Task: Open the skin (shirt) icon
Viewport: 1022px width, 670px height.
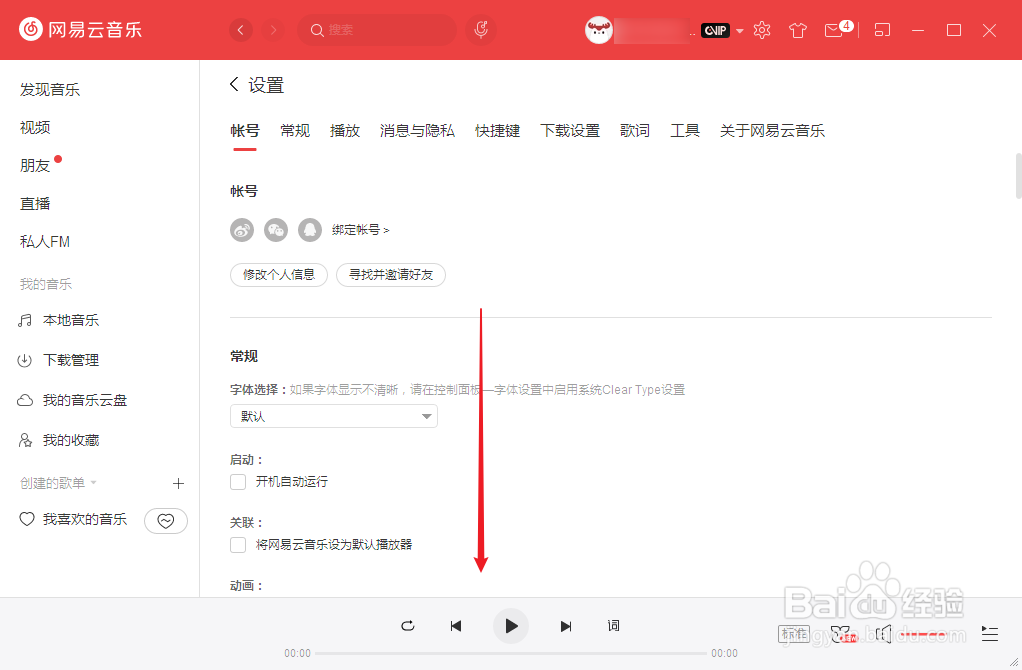Action: (798, 30)
